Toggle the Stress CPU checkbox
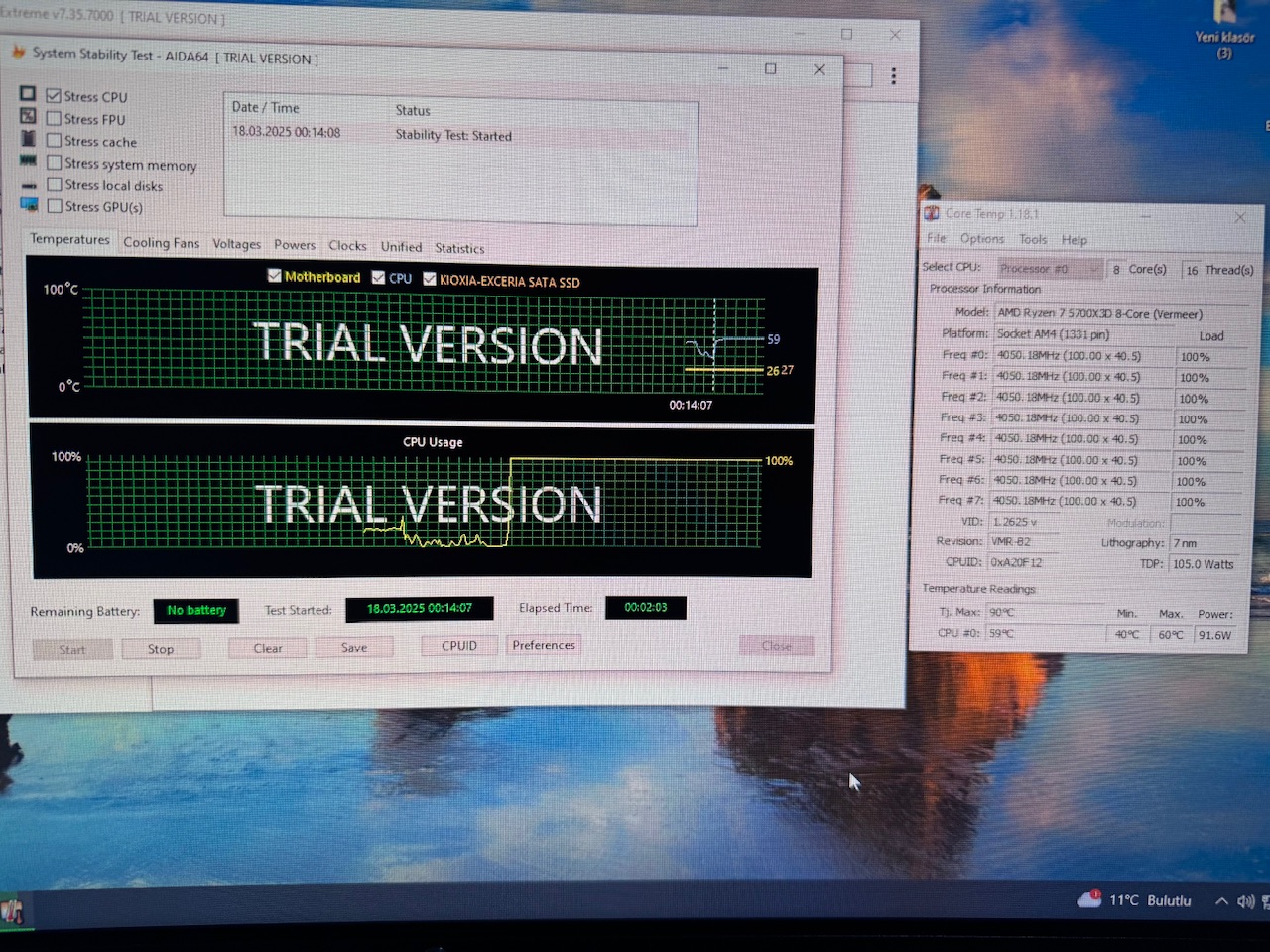 tap(54, 96)
